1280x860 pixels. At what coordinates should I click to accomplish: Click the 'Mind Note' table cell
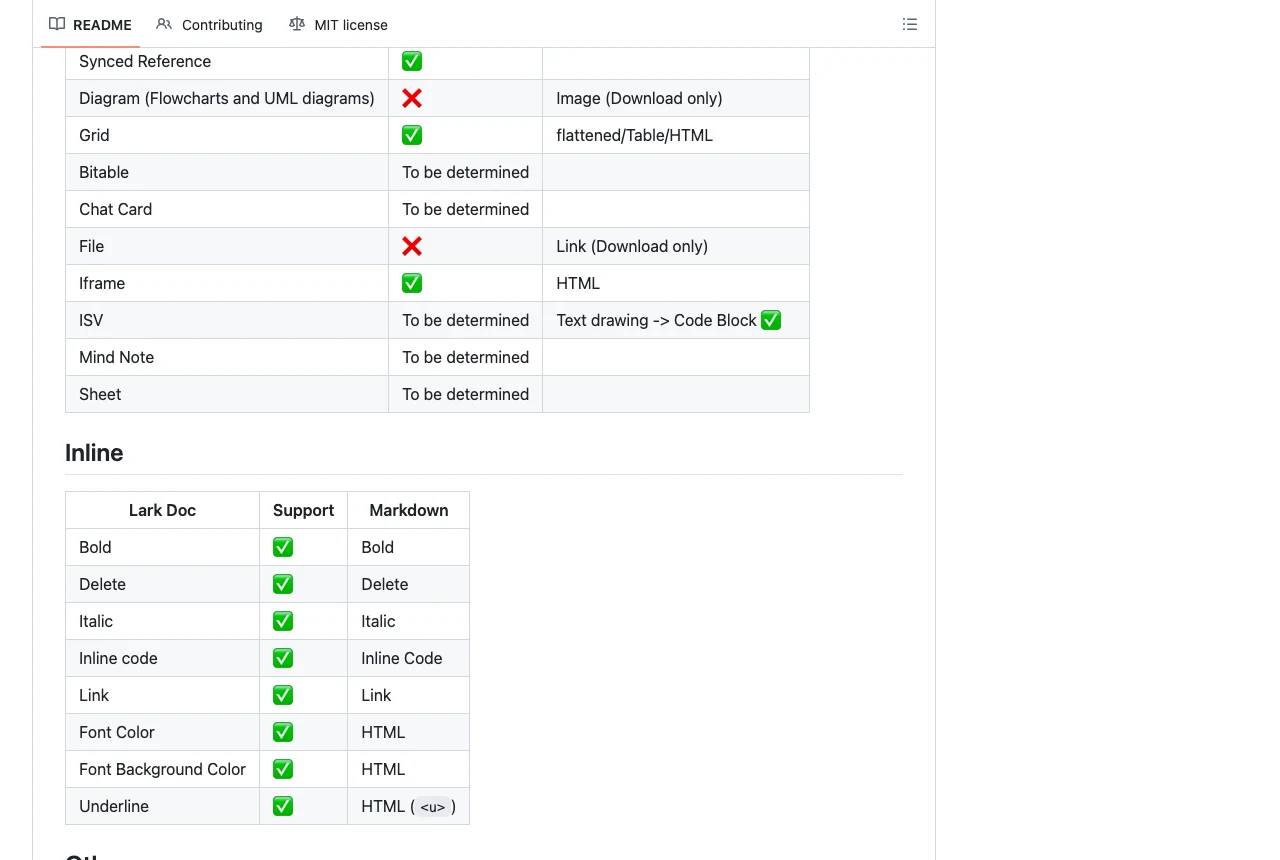(x=227, y=357)
